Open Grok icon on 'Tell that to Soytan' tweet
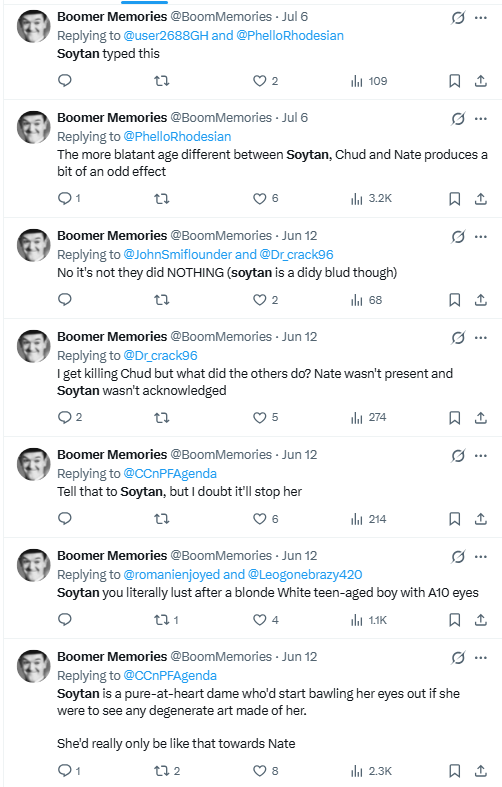Screen dimensions: 502x787 click(458, 456)
